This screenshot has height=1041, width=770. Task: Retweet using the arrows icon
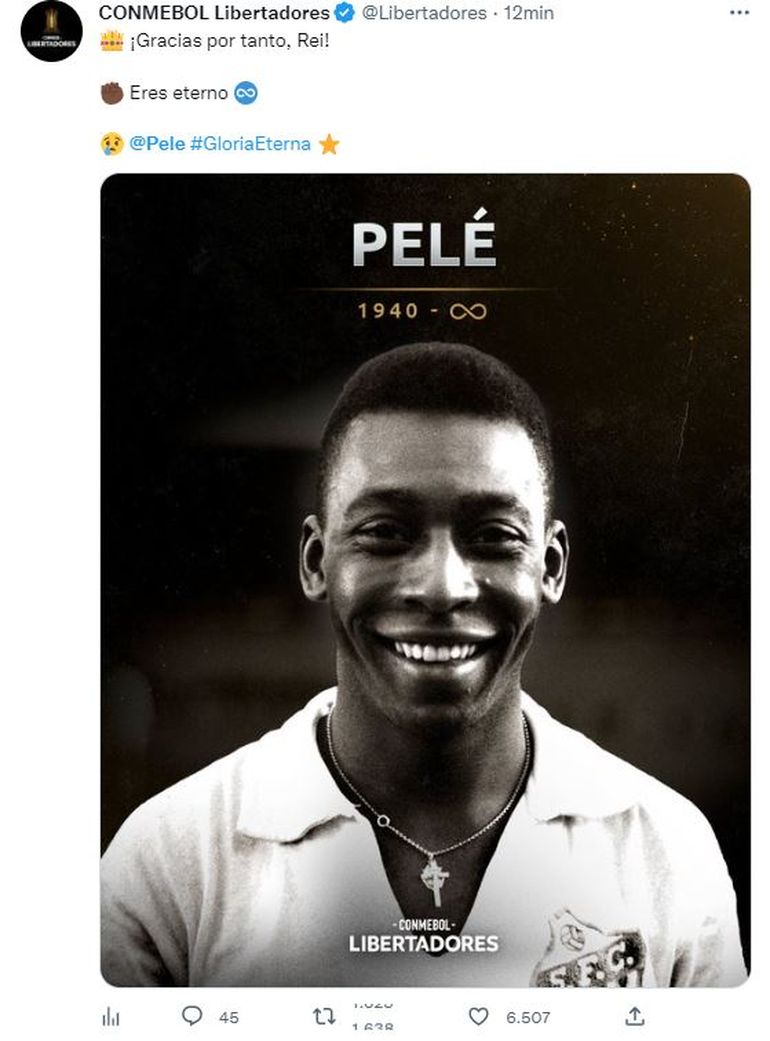click(324, 1016)
